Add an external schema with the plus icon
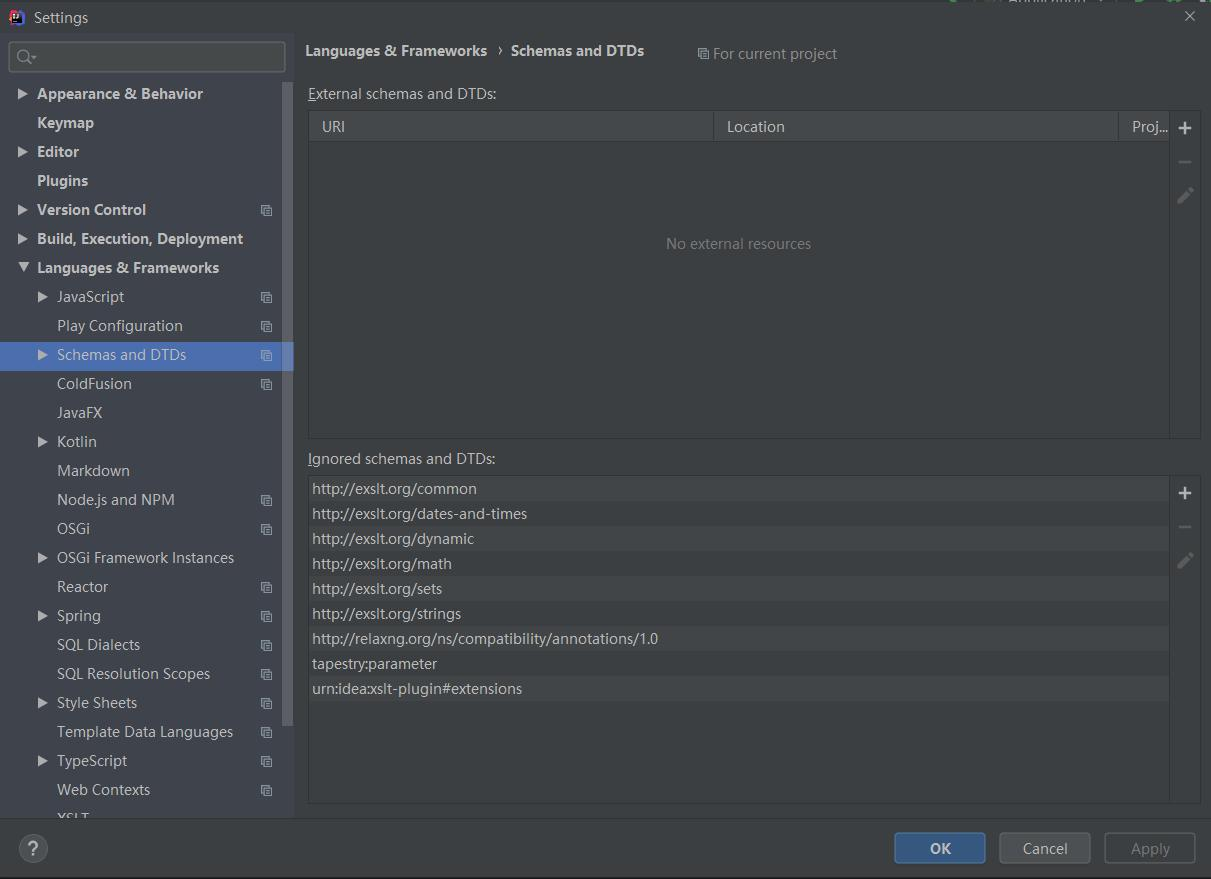The image size is (1211, 879). click(1184, 127)
